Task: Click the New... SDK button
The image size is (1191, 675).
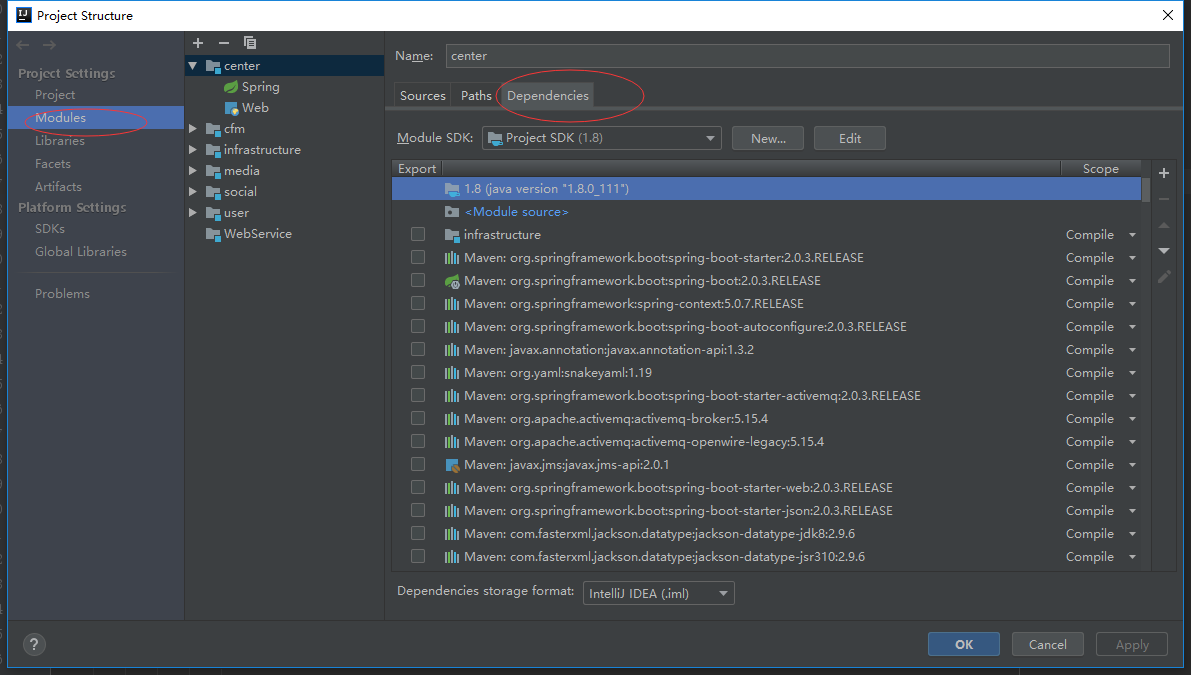Action: (768, 138)
